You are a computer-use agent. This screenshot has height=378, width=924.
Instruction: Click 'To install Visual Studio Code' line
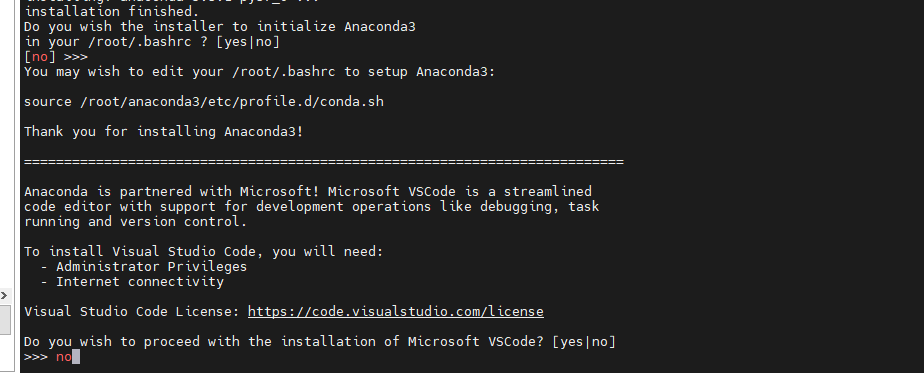(x=204, y=252)
